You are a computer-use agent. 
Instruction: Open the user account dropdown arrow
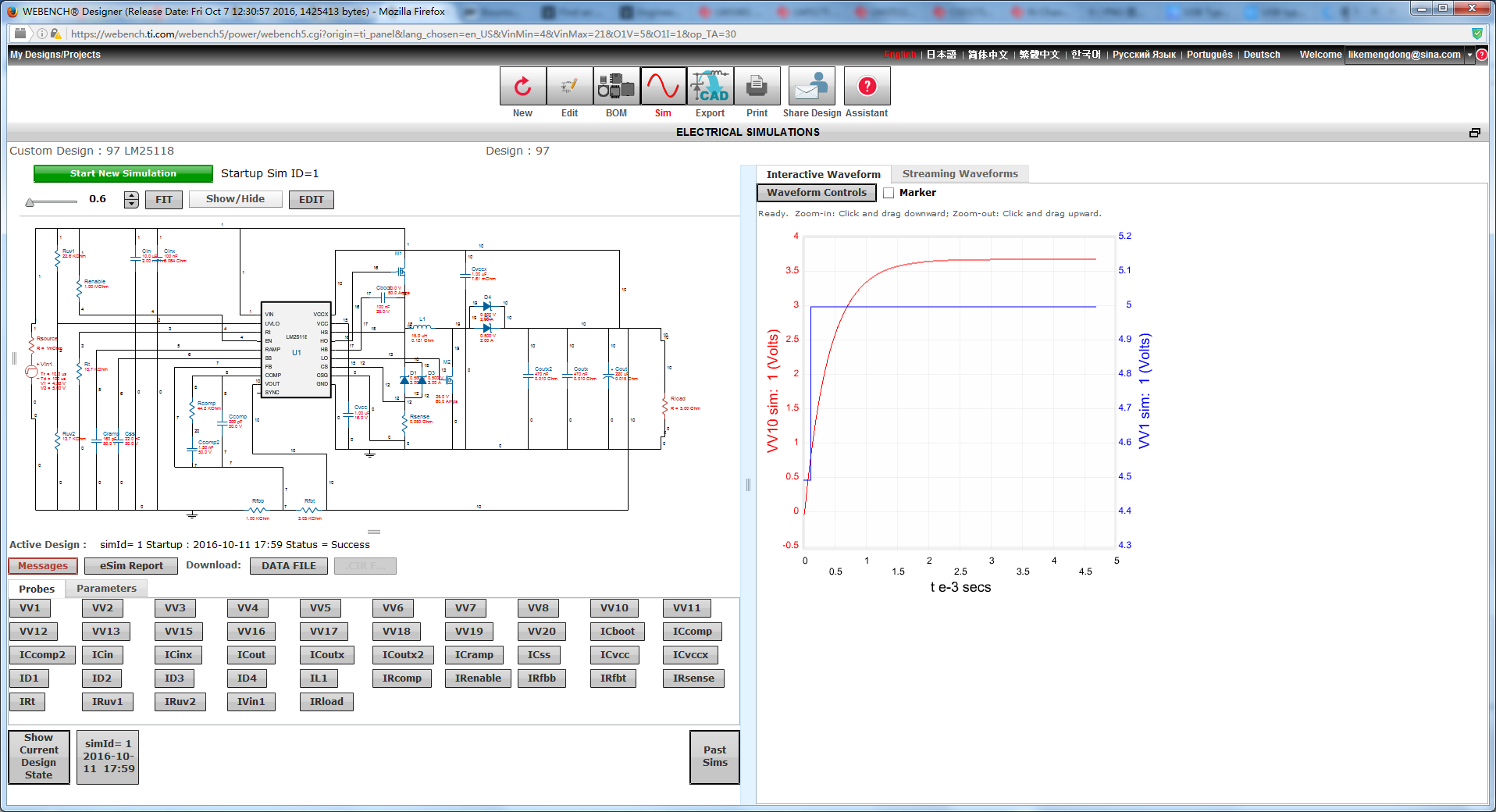click(x=1469, y=55)
